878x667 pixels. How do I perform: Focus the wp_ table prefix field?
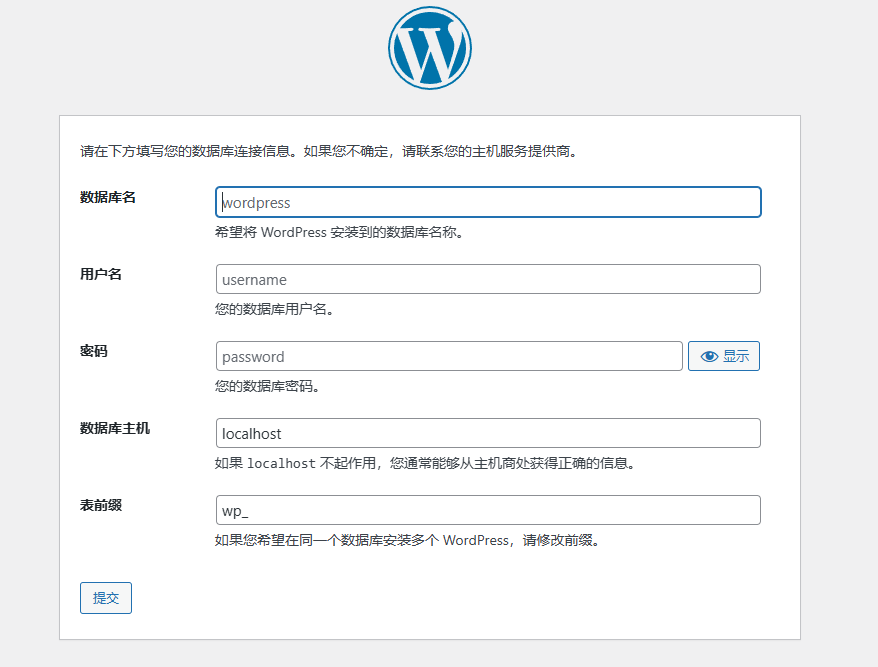[487, 510]
